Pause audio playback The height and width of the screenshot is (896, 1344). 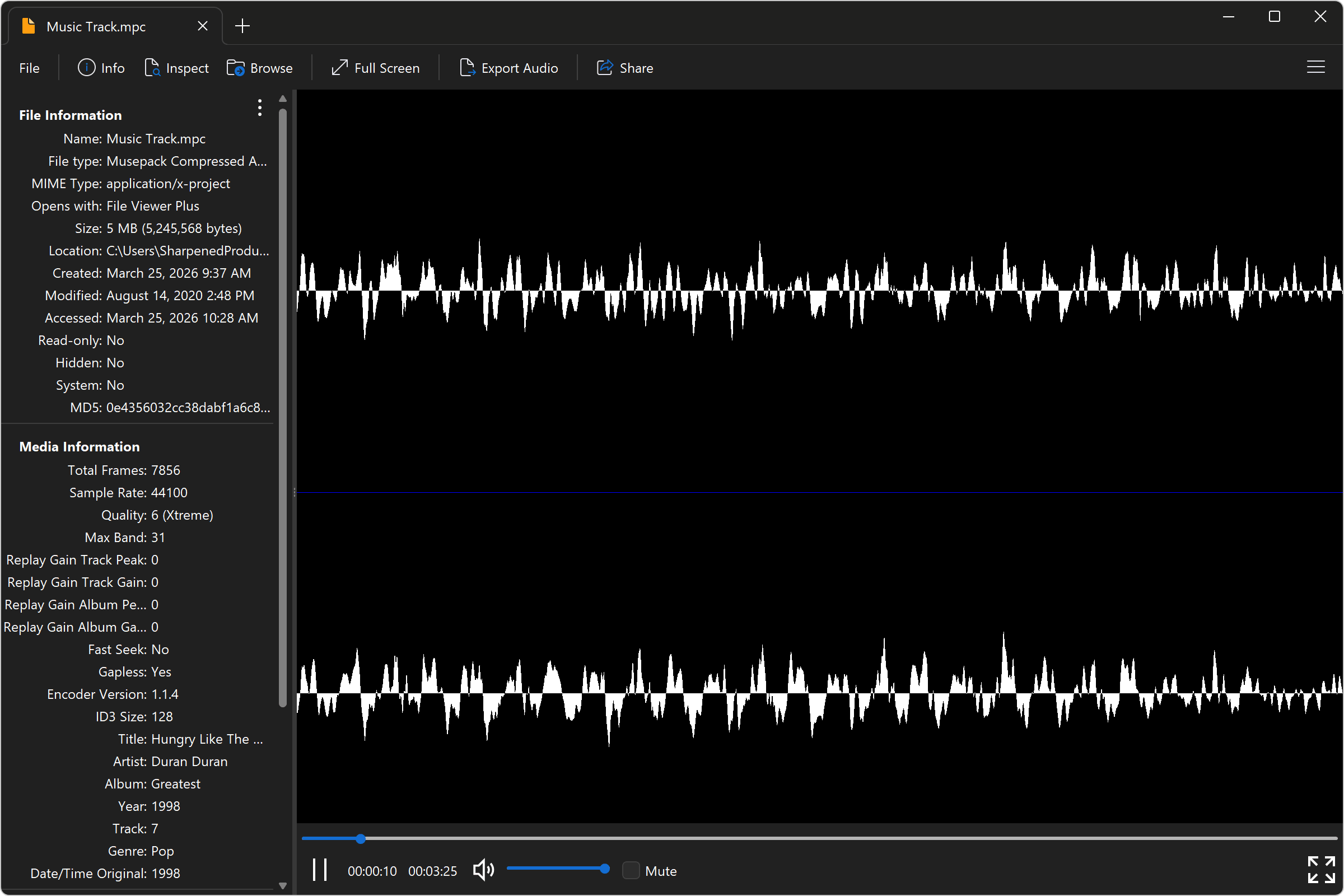[x=320, y=870]
